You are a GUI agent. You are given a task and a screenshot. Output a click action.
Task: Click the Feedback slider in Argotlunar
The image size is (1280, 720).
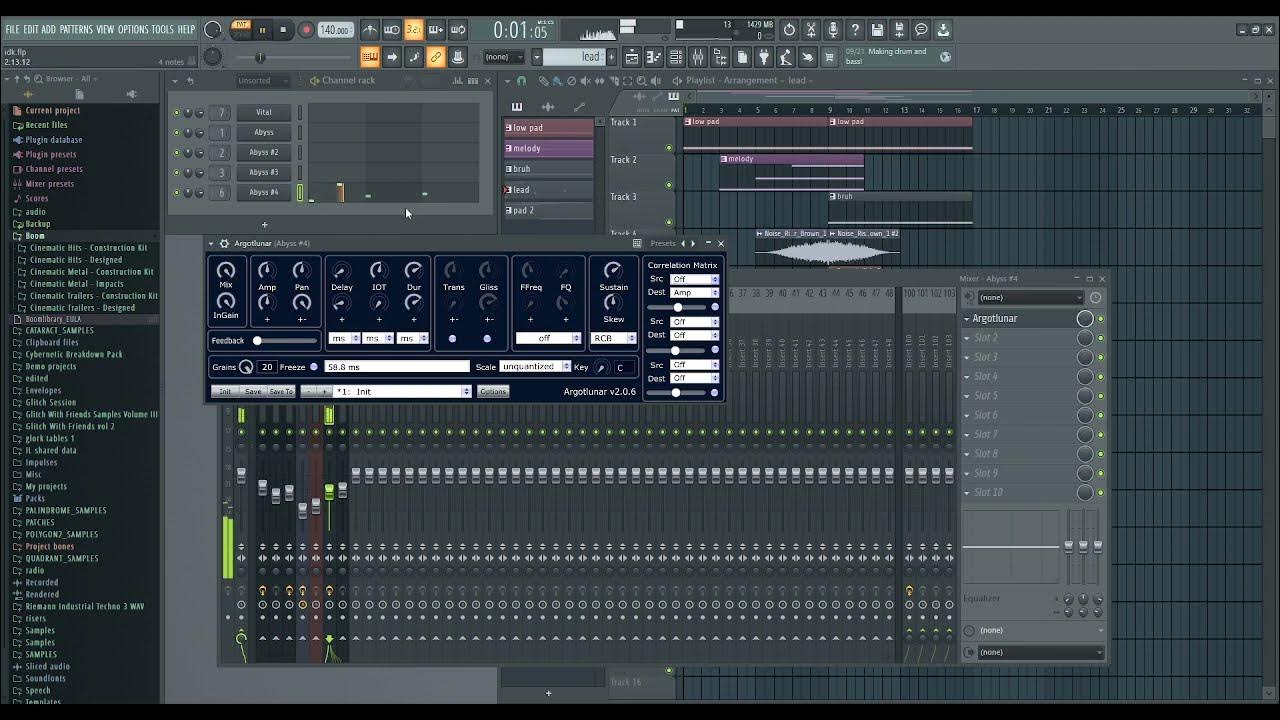tap(285, 341)
